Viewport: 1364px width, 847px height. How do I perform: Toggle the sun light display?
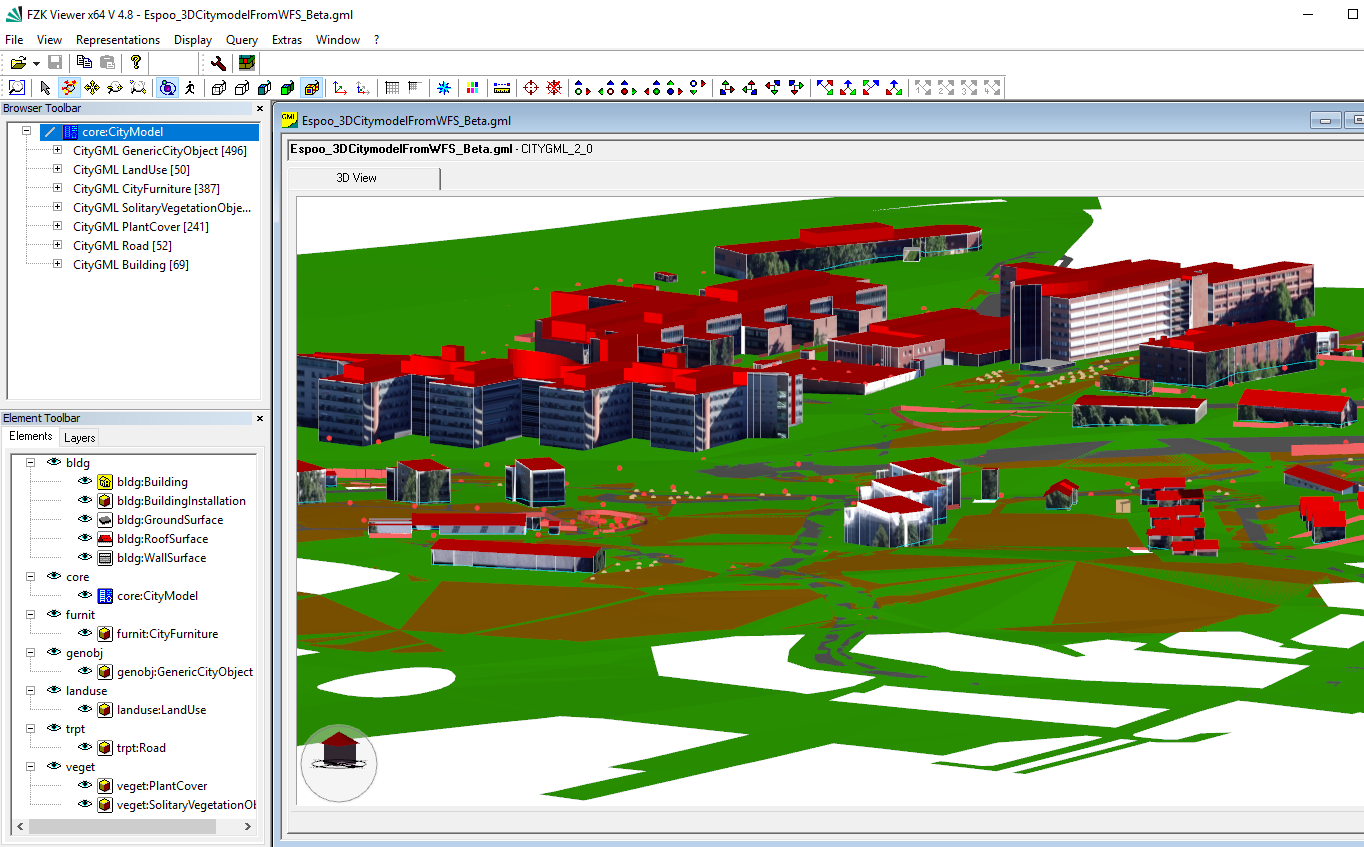click(444, 87)
